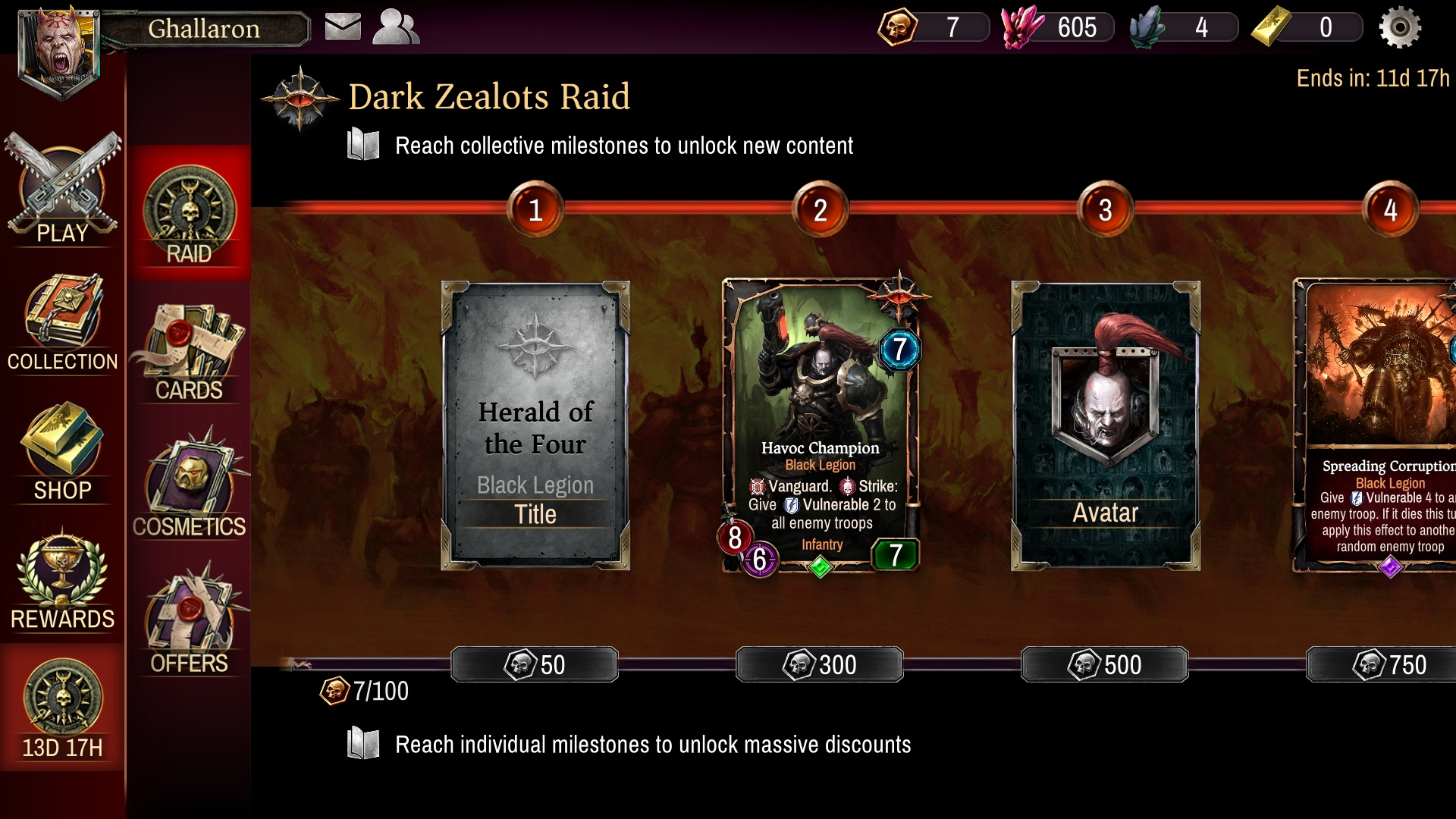Open the friends list icon
This screenshot has height=819, width=1456.
tap(396, 27)
